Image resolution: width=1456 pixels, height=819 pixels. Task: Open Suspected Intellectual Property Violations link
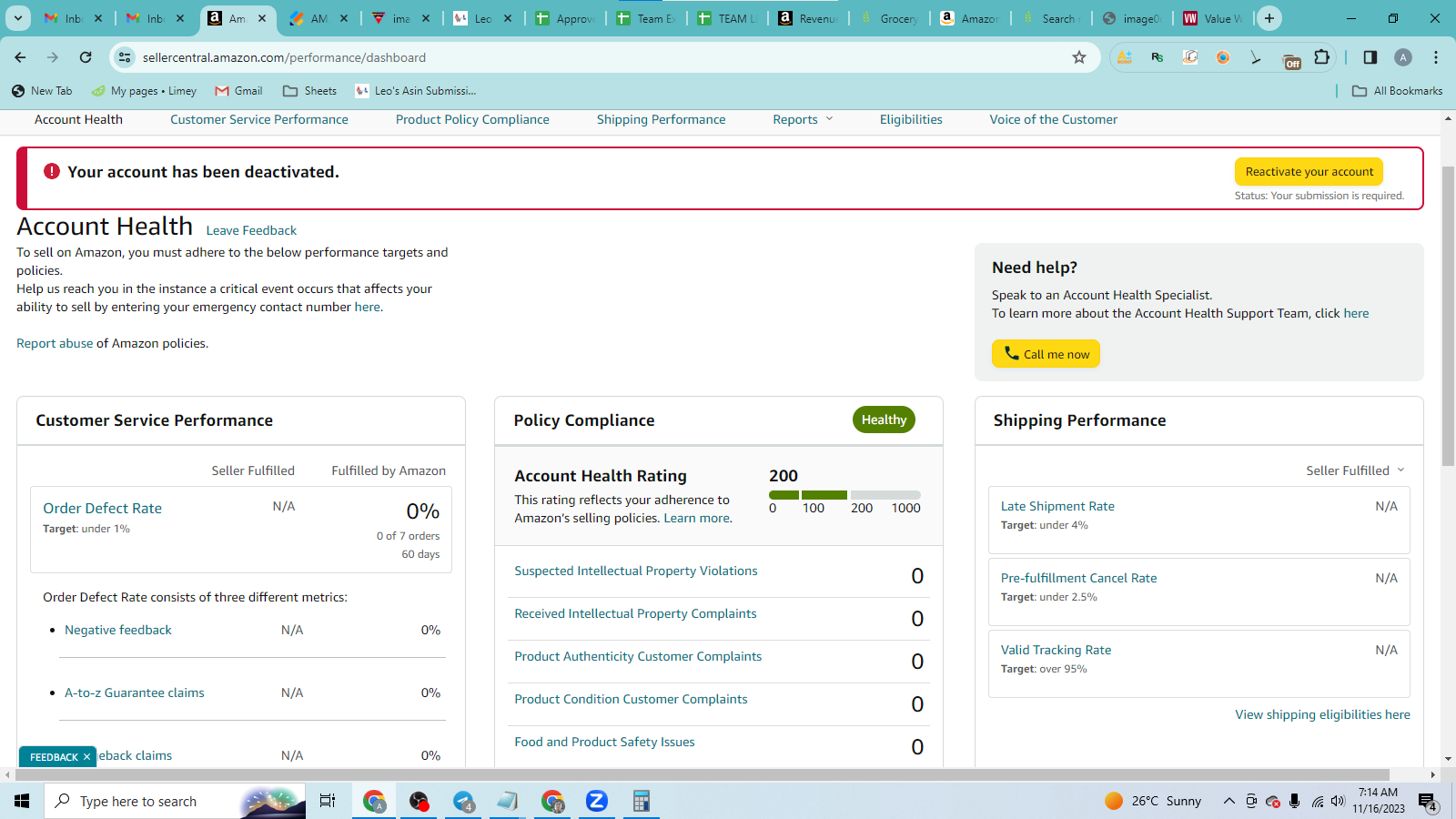click(x=636, y=571)
